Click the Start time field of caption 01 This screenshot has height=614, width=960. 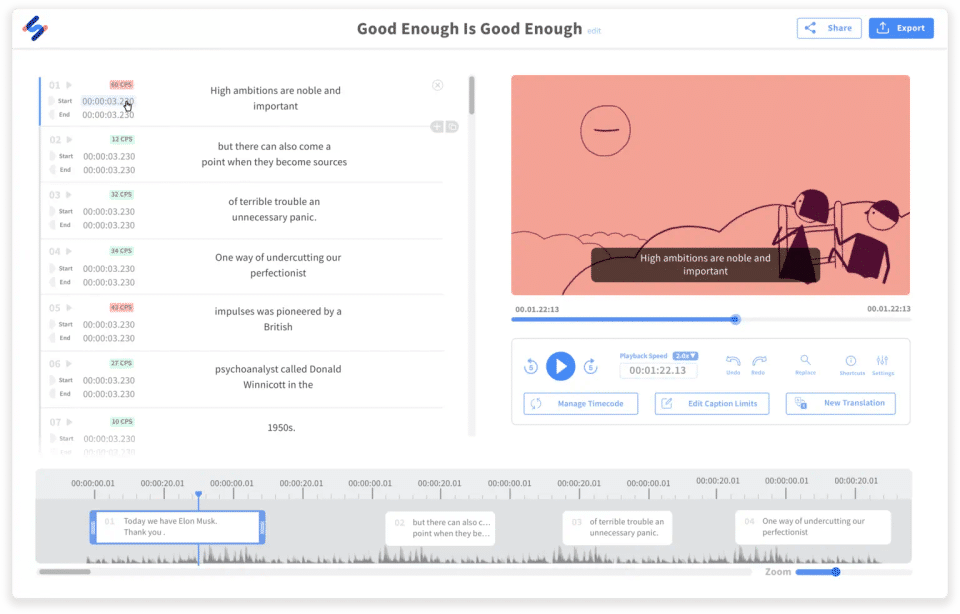pyautogui.click(x=108, y=101)
